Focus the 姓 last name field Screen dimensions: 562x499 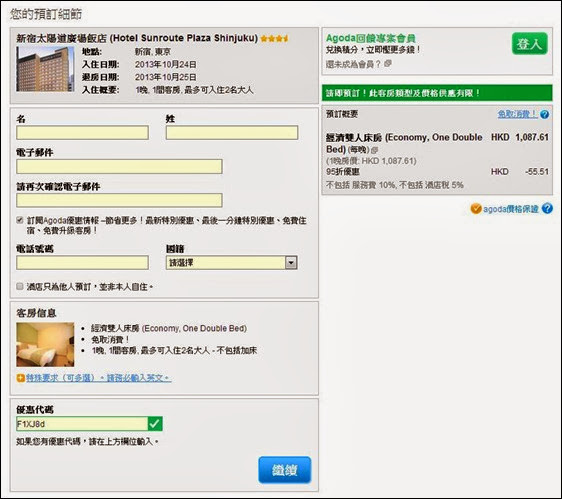pyautogui.click(x=232, y=133)
